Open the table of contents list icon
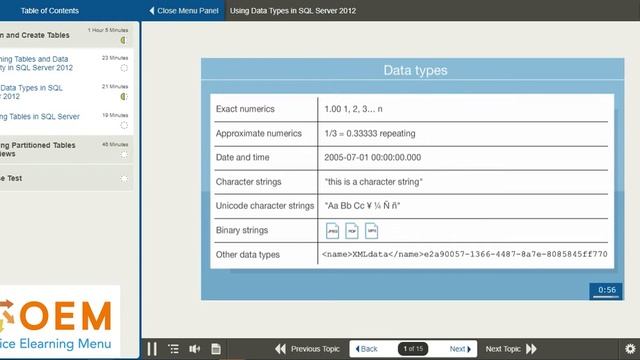This screenshot has height=360, width=640. coord(173,349)
